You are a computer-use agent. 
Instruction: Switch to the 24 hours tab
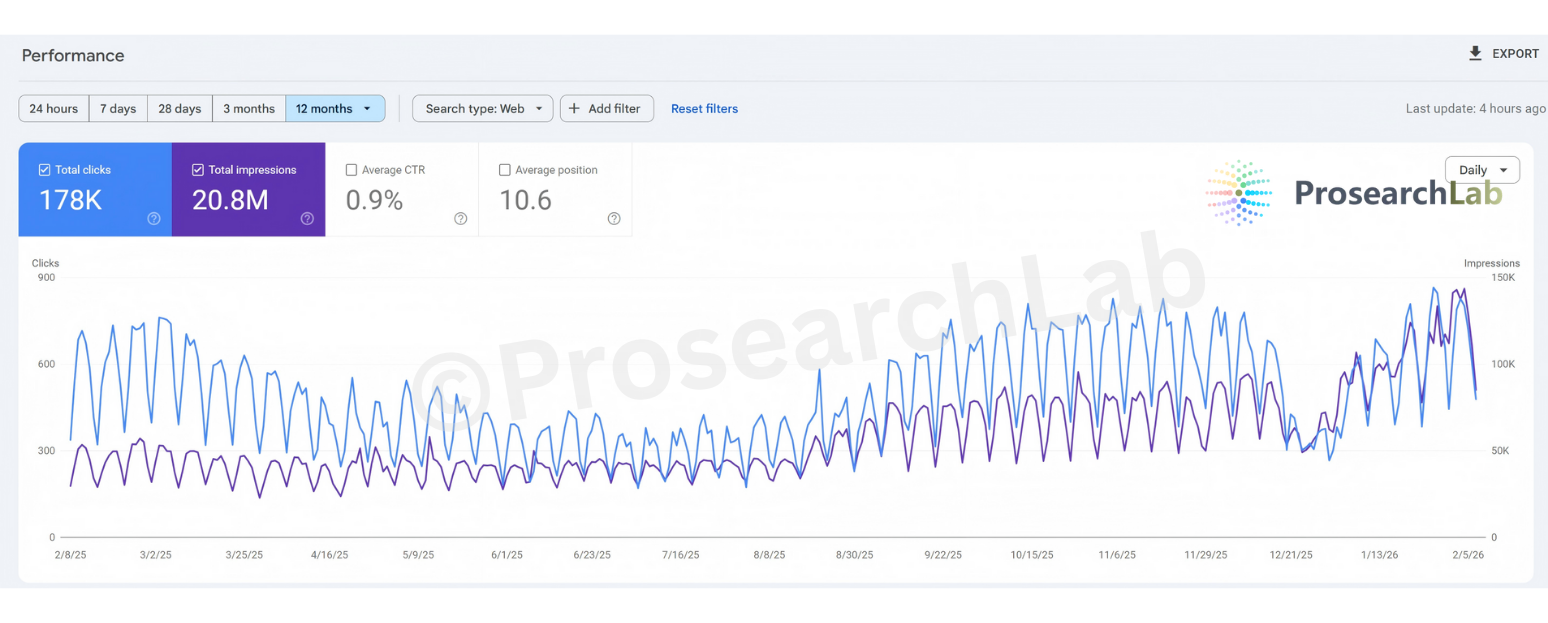(53, 108)
